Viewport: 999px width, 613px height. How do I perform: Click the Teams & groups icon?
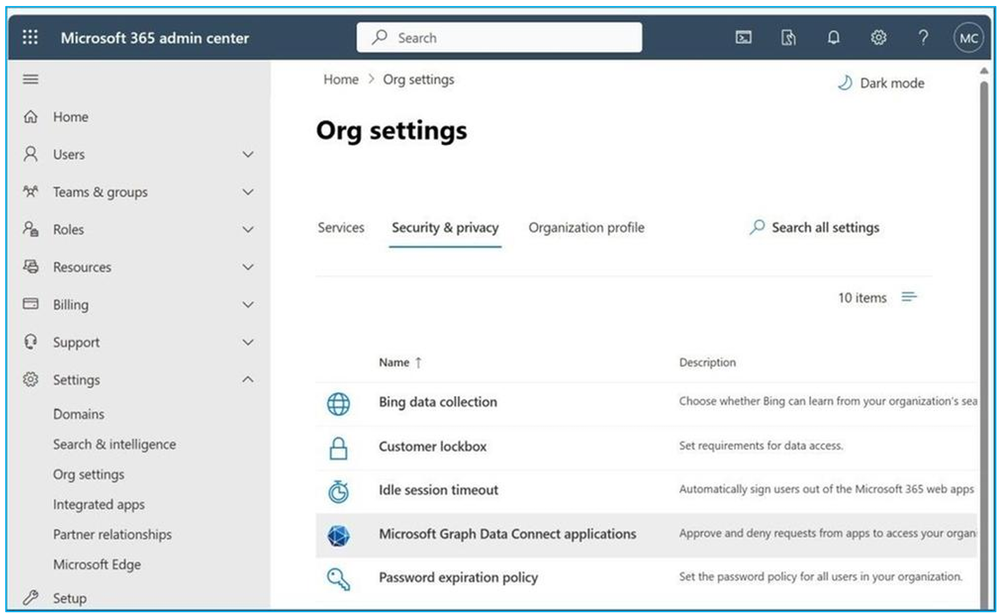click(x=31, y=191)
